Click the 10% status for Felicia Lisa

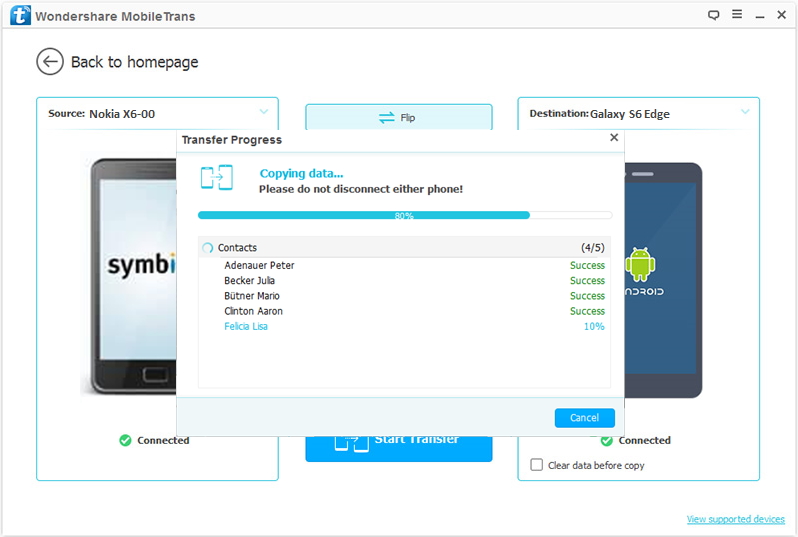click(x=594, y=326)
